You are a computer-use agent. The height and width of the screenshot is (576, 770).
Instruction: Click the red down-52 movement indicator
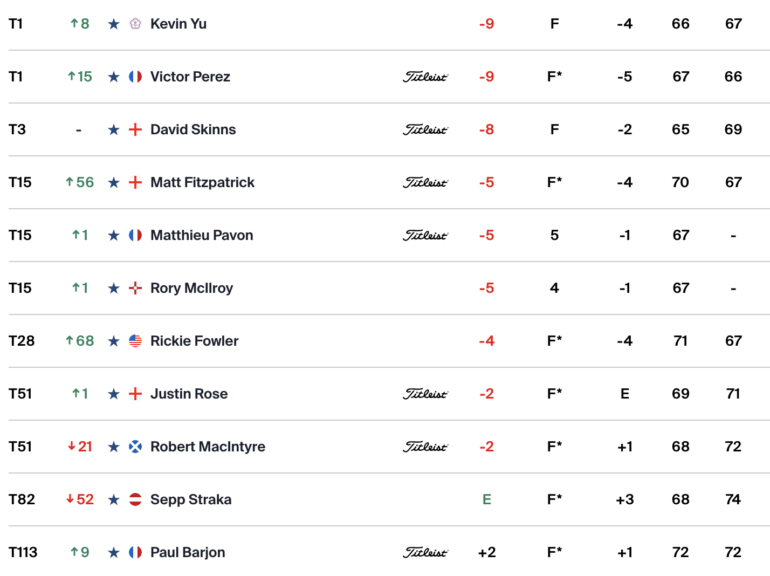(80, 499)
